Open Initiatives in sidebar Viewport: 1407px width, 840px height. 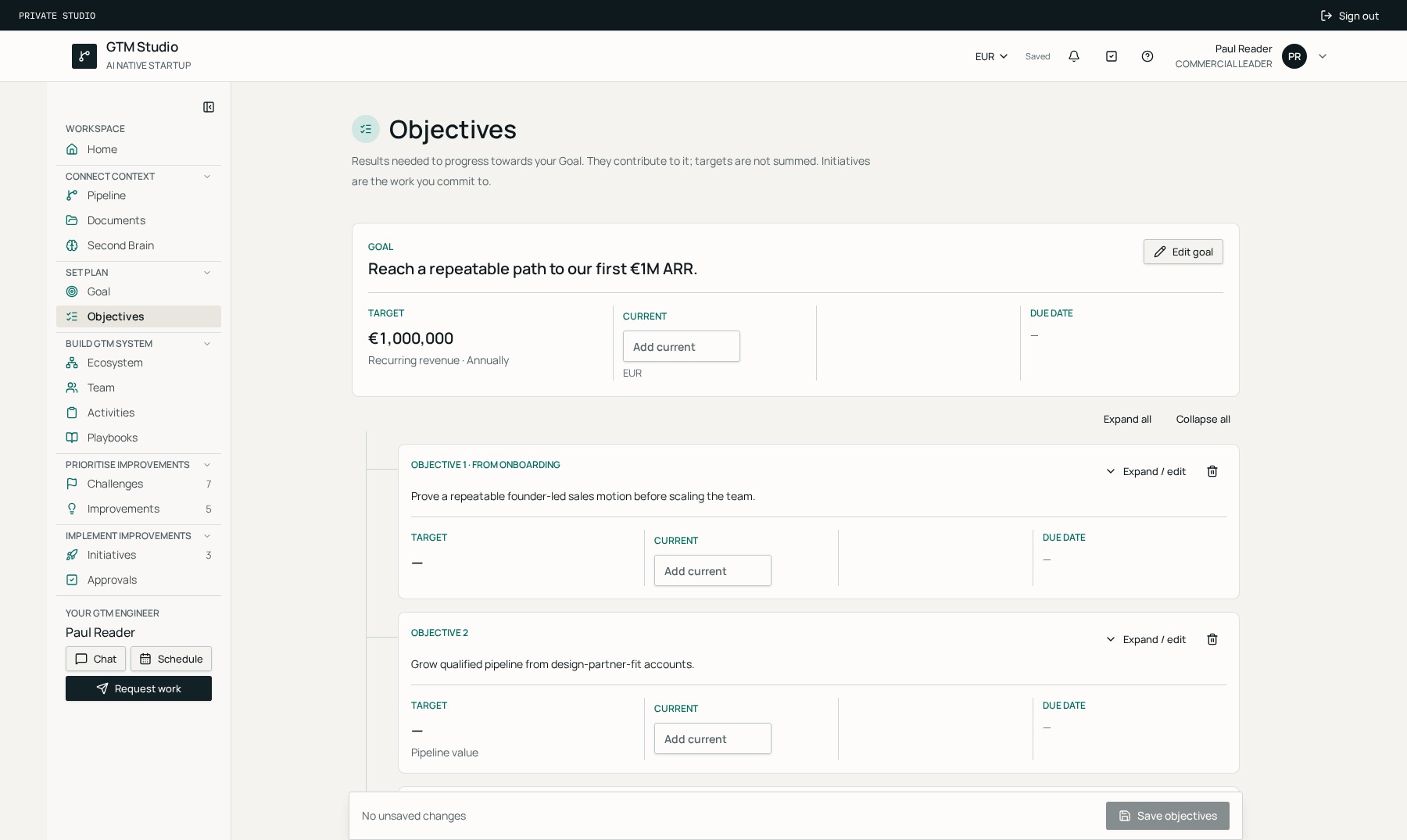point(138,555)
